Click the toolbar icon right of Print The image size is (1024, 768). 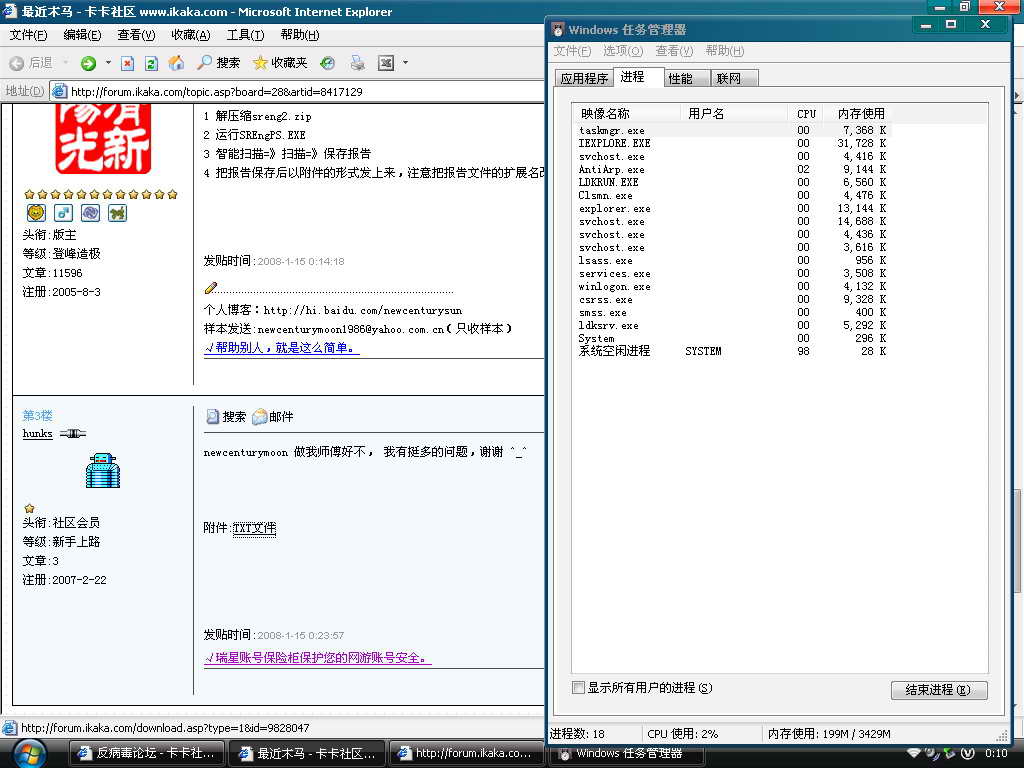[386, 63]
